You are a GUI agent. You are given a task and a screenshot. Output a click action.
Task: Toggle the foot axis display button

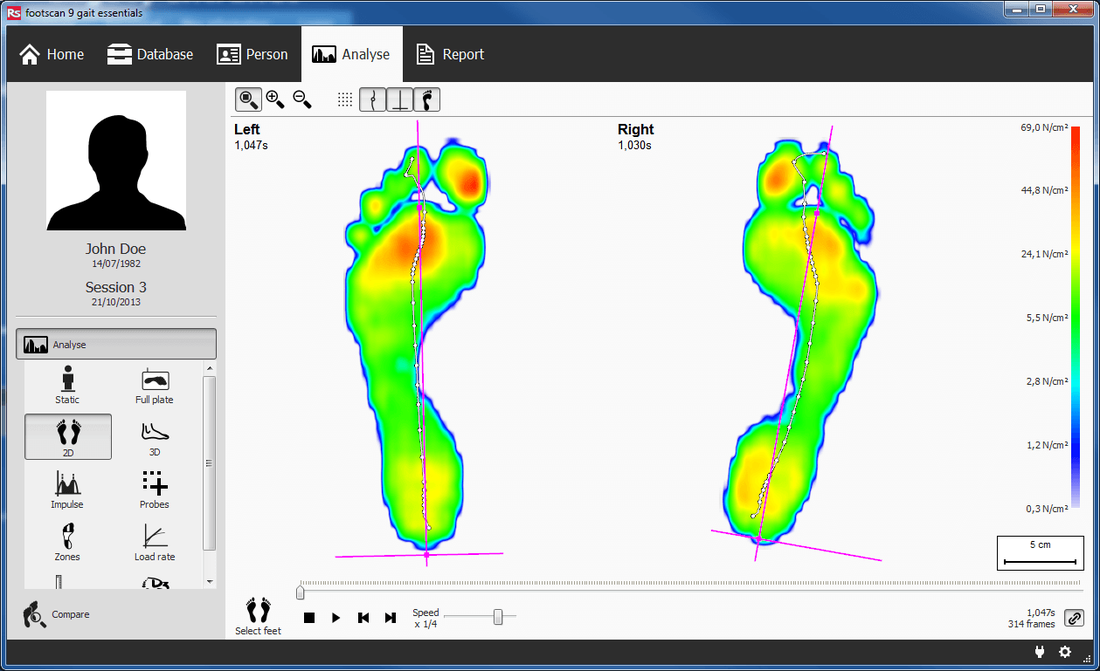pyautogui.click(x=400, y=100)
